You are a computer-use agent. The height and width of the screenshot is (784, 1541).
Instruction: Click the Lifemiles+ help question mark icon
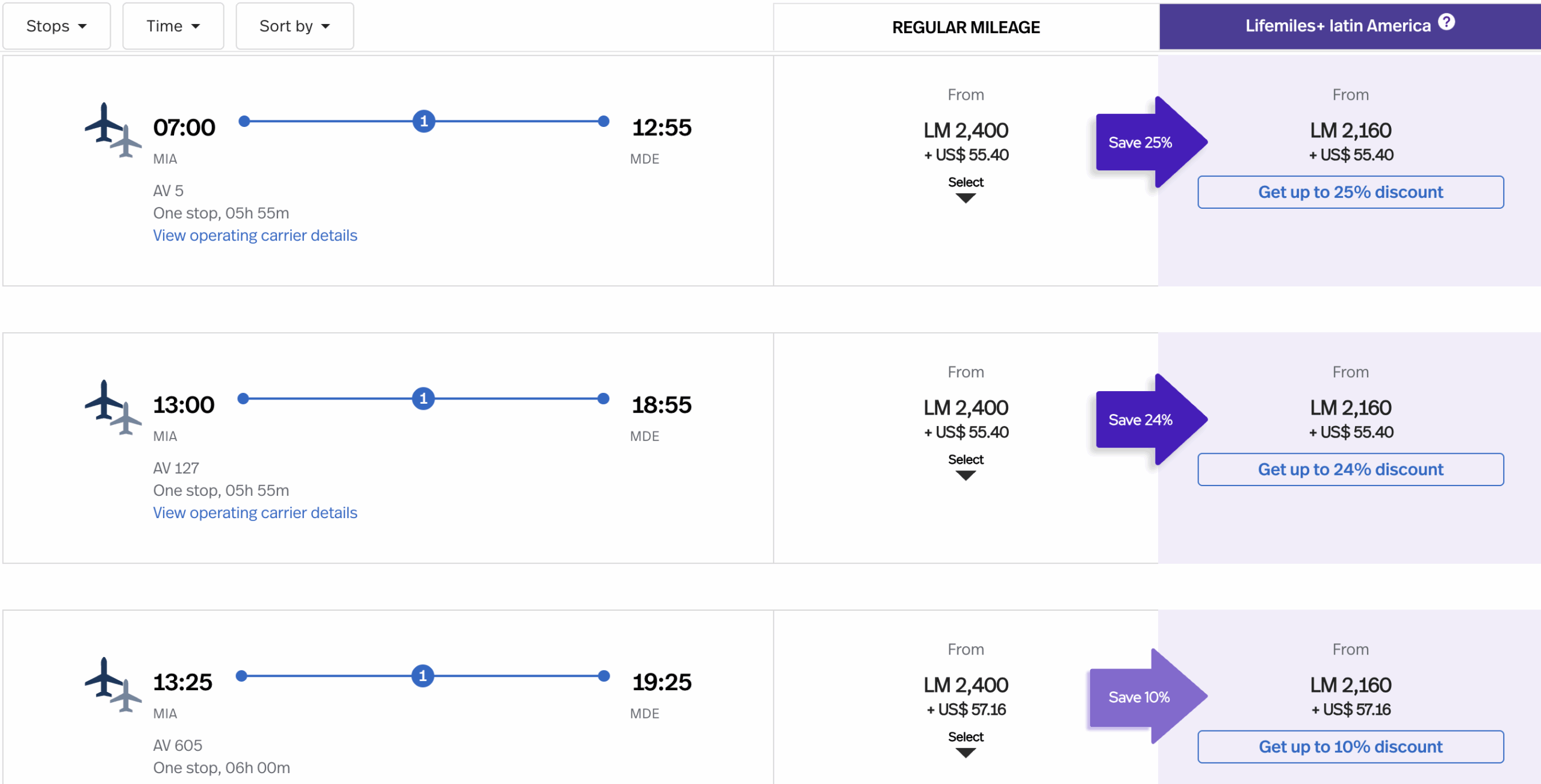(x=1446, y=22)
